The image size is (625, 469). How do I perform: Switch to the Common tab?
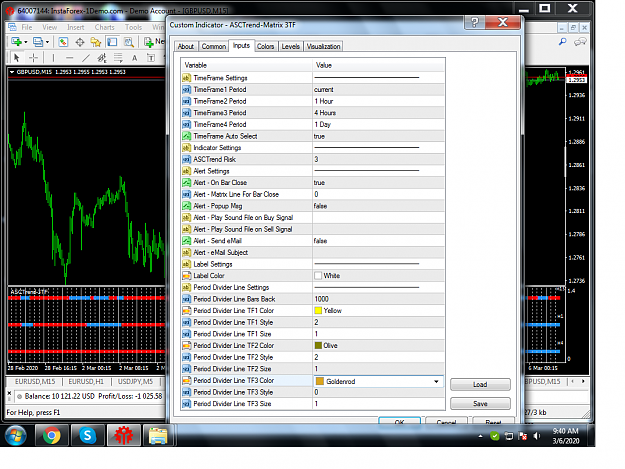214,46
